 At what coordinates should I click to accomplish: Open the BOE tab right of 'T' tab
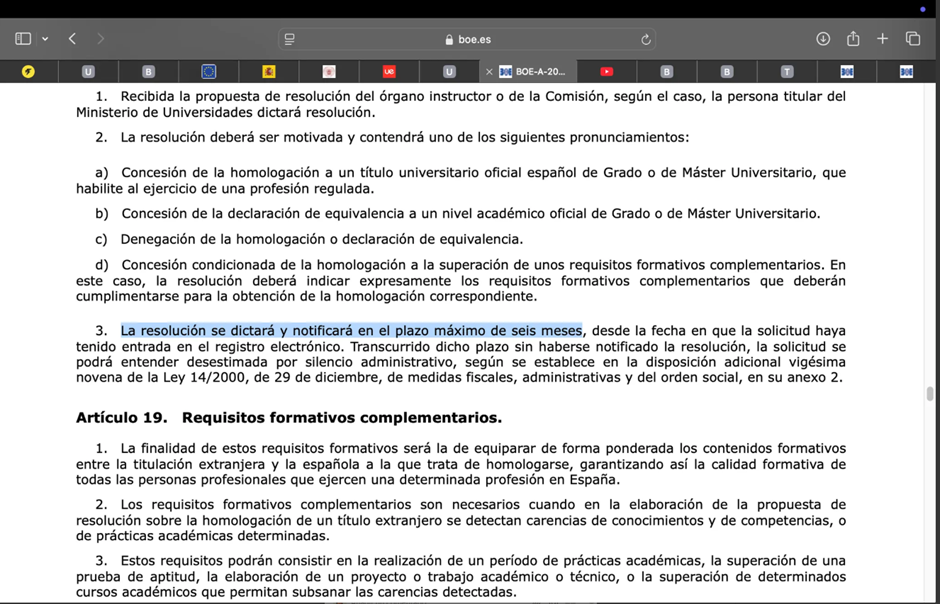pos(847,72)
